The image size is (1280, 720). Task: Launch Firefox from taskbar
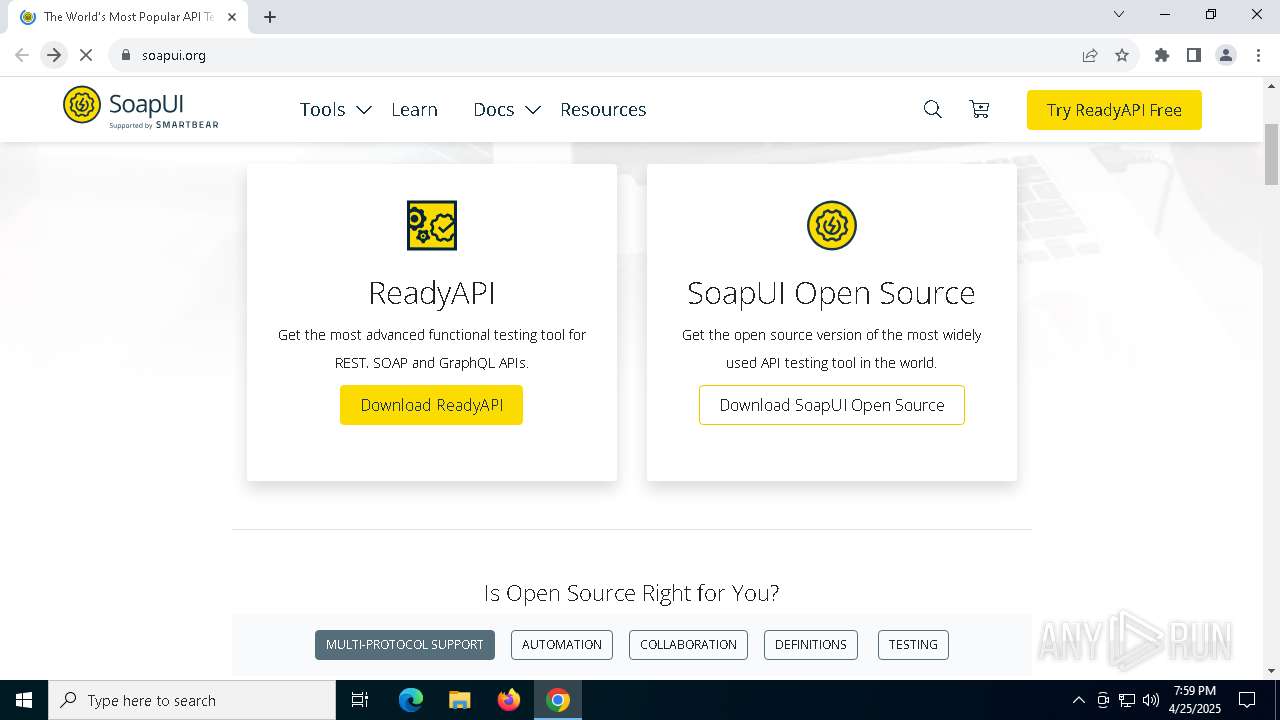[x=509, y=700]
